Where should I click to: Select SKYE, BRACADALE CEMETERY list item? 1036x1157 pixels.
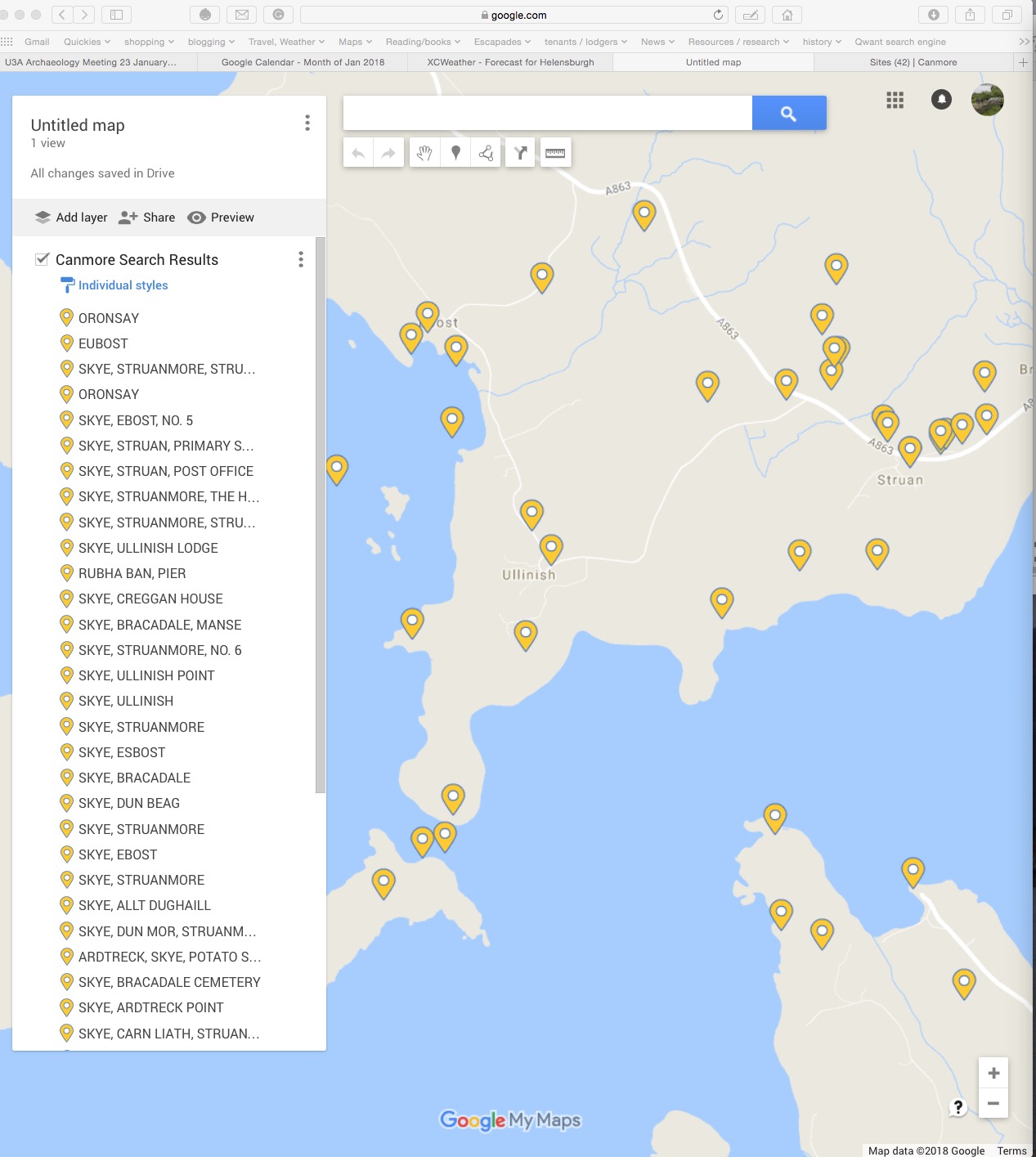[169, 982]
